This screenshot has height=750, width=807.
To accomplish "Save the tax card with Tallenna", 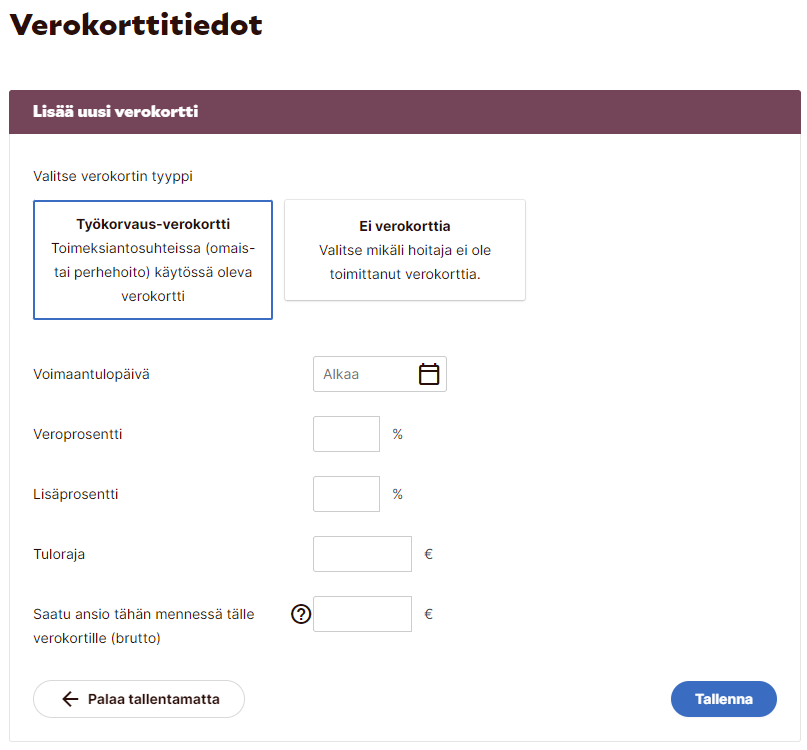I will (723, 699).
